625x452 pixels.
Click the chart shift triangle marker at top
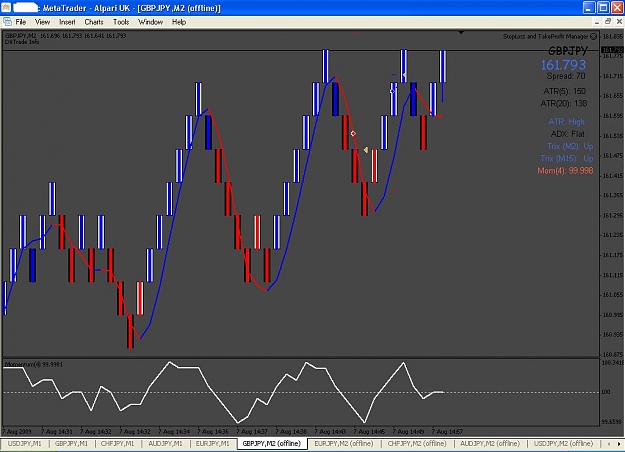point(461,32)
